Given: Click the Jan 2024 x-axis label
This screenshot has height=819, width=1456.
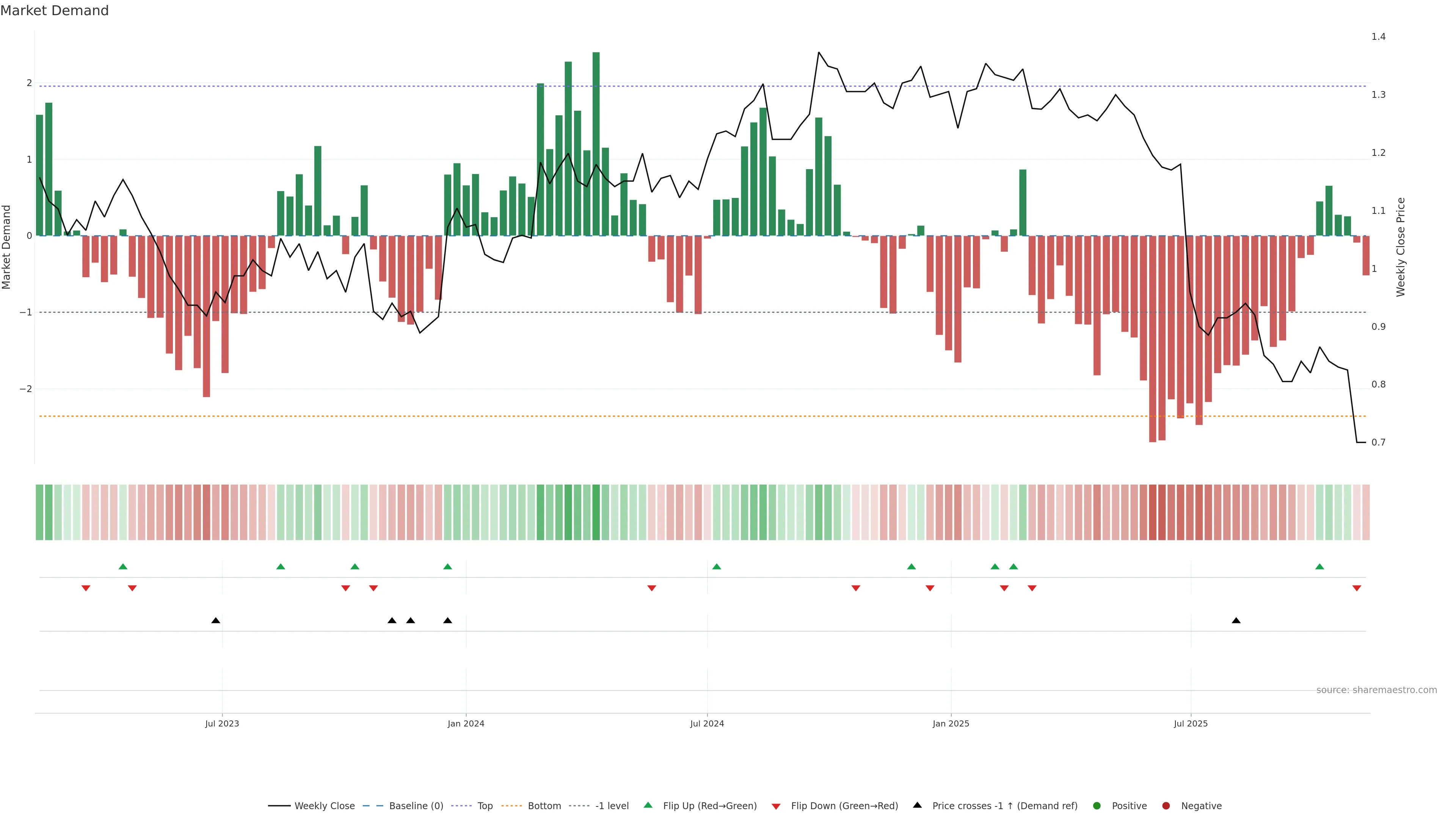Looking at the screenshot, I should (x=466, y=723).
